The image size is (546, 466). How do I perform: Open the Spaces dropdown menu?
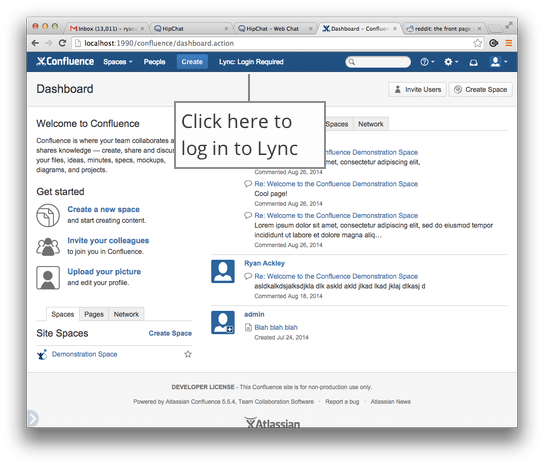coord(118,62)
